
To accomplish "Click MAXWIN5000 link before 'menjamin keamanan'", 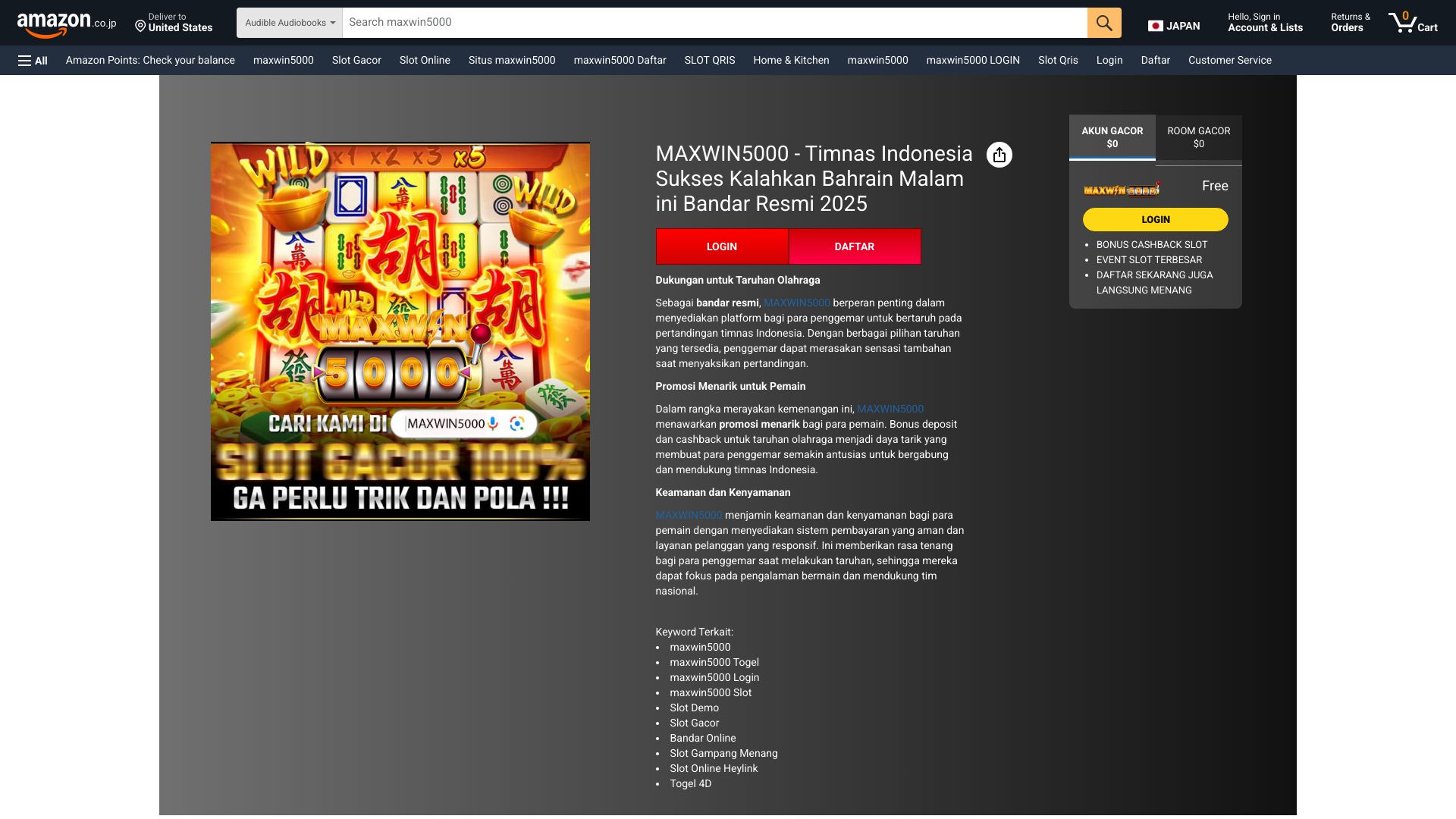I will point(689,516).
